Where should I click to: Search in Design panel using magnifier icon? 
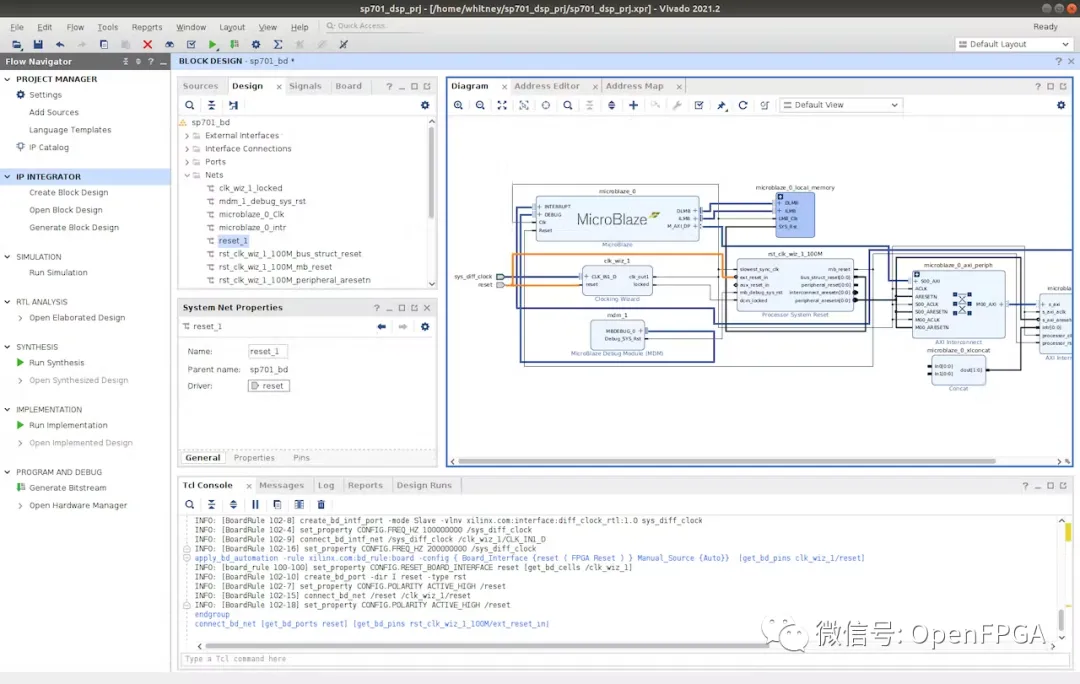189,105
